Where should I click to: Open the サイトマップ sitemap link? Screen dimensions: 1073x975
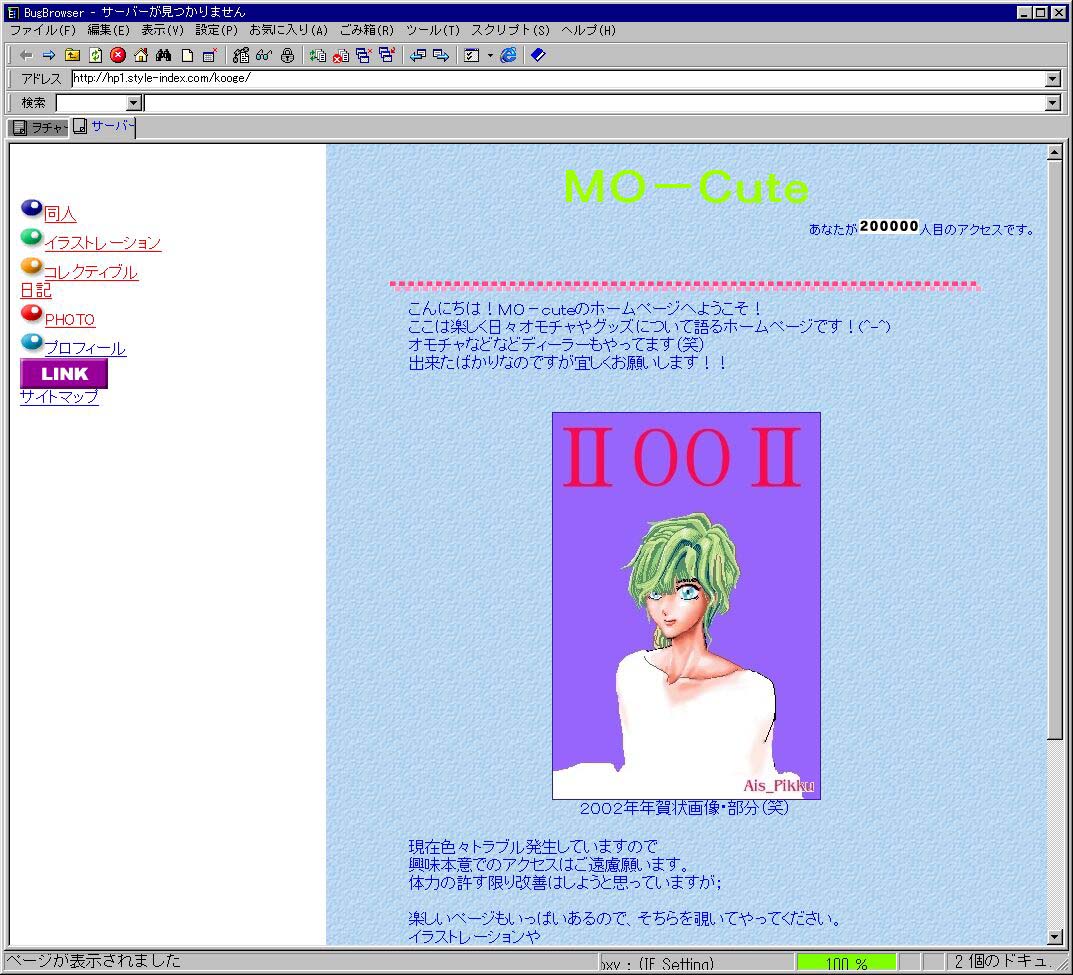(x=59, y=397)
